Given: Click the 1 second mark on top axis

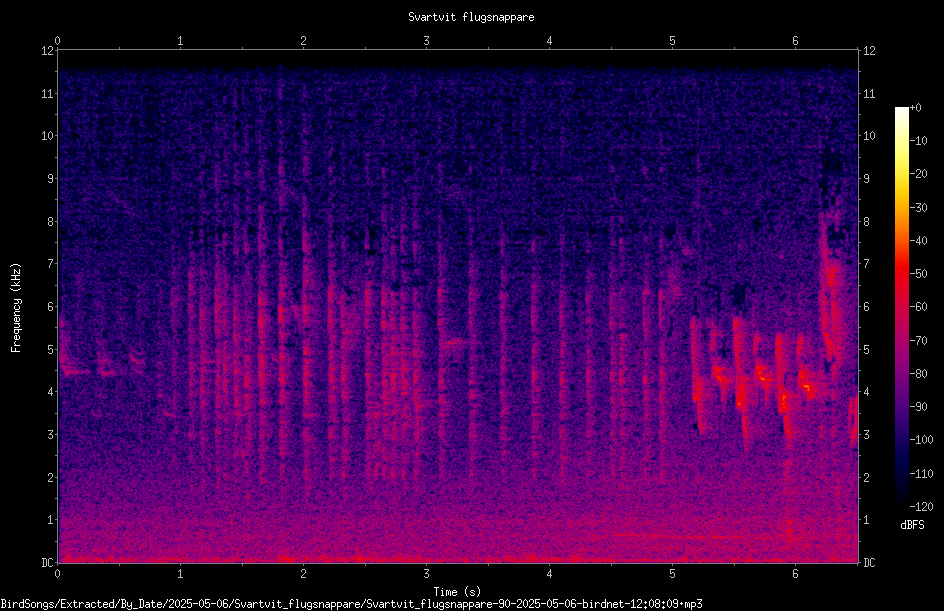Looking at the screenshot, I should coord(180,41).
